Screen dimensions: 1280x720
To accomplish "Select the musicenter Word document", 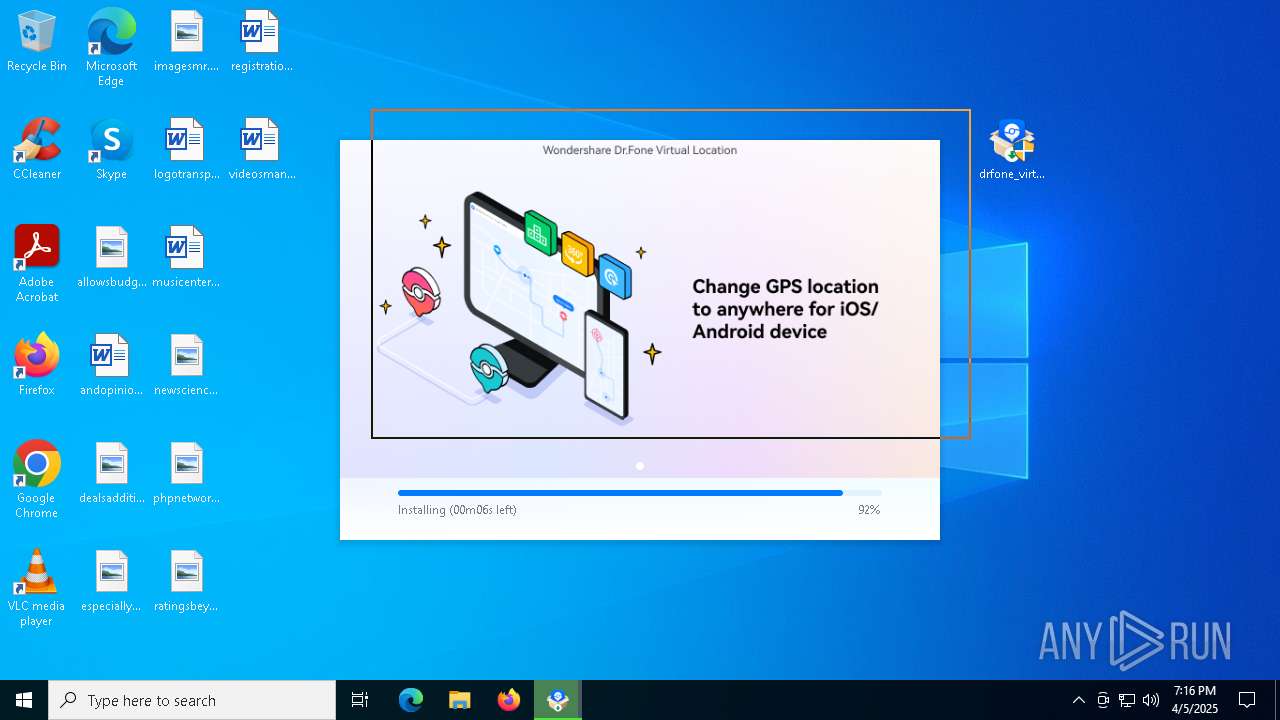I will click(186, 258).
